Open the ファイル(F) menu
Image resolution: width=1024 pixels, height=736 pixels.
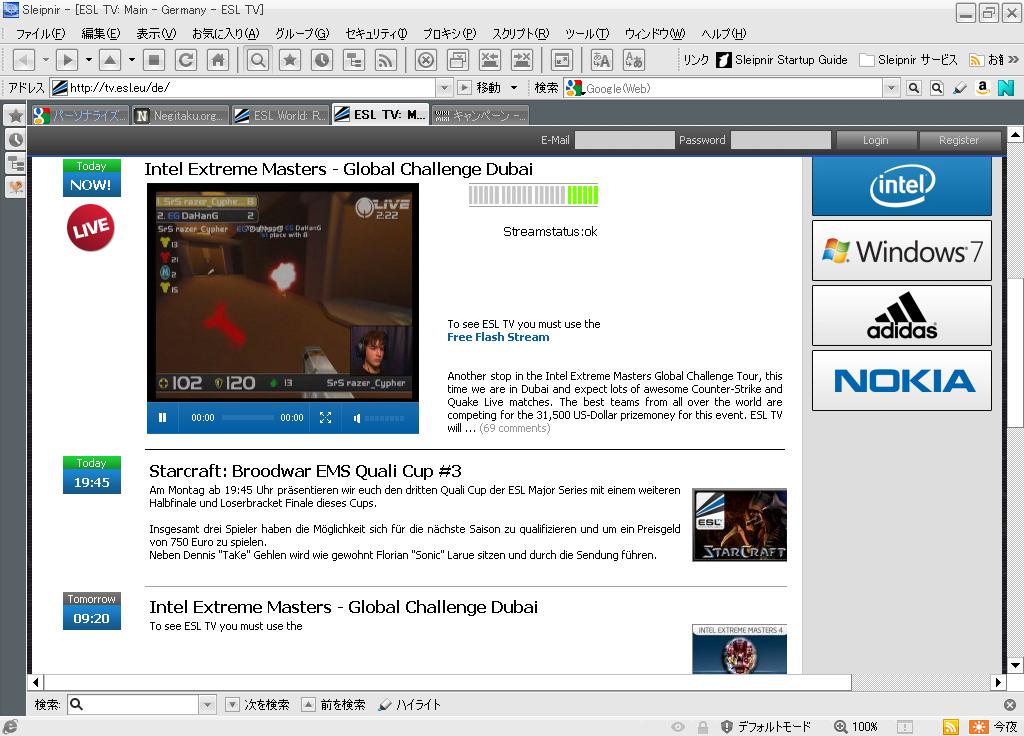(40, 33)
